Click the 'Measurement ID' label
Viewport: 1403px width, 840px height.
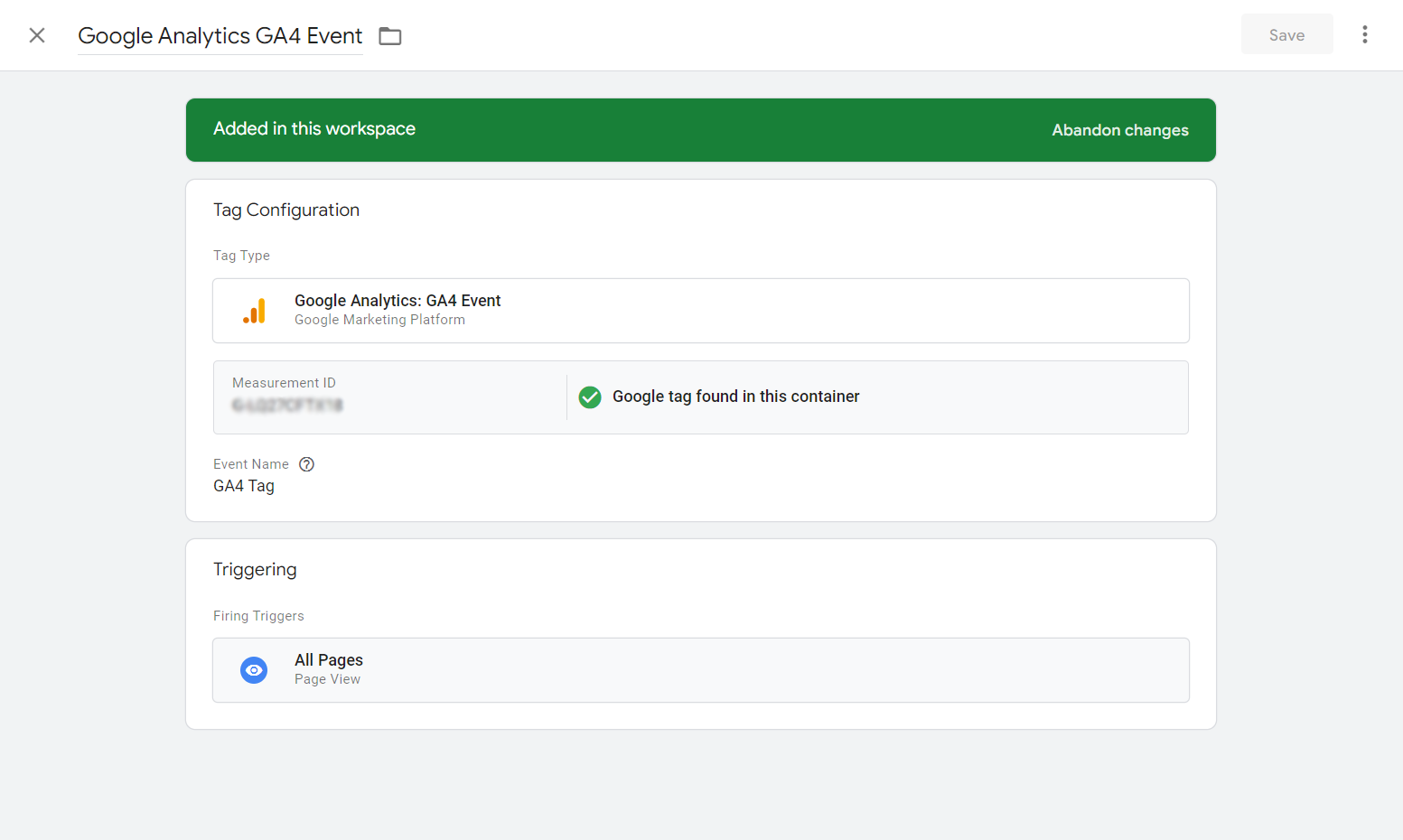tap(284, 383)
